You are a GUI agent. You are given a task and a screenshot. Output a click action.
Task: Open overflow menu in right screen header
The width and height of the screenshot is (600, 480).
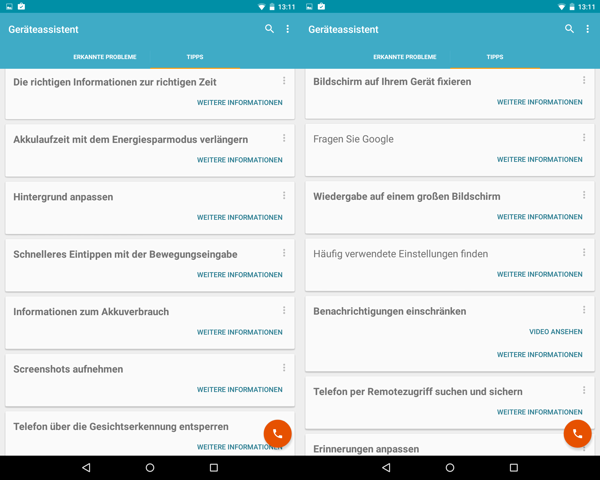tap(588, 29)
